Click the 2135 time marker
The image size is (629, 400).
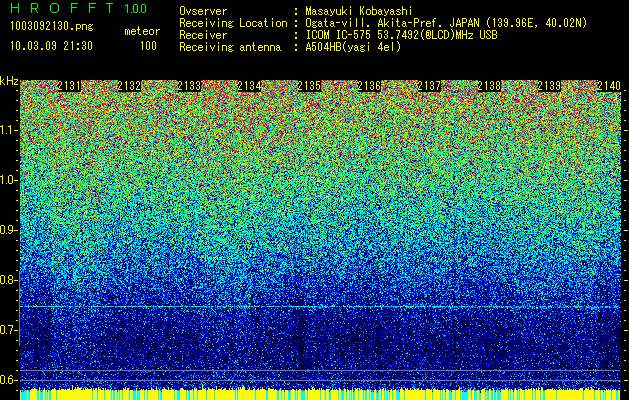pos(309,86)
